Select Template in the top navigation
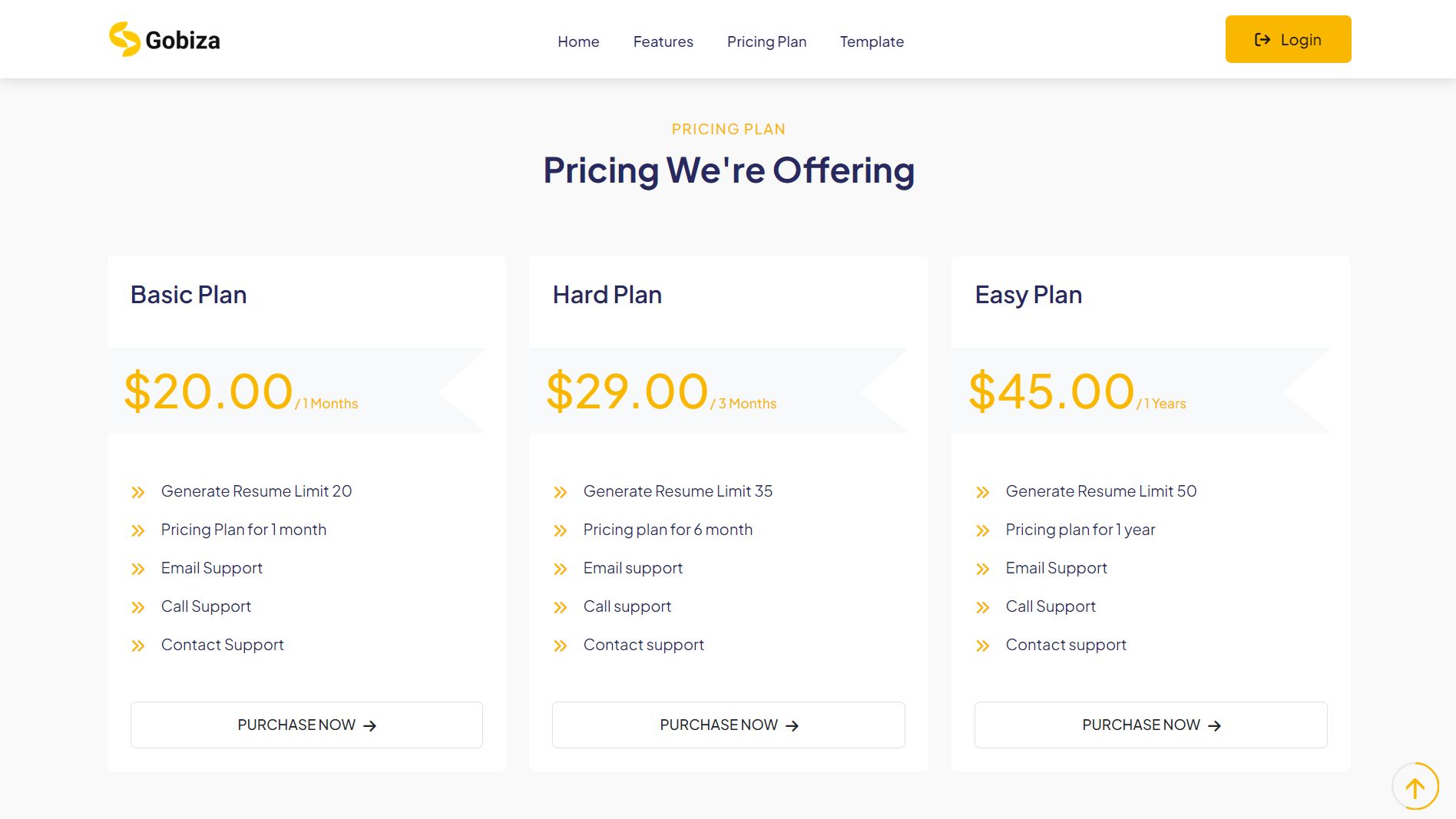The width and height of the screenshot is (1456, 819). click(872, 41)
